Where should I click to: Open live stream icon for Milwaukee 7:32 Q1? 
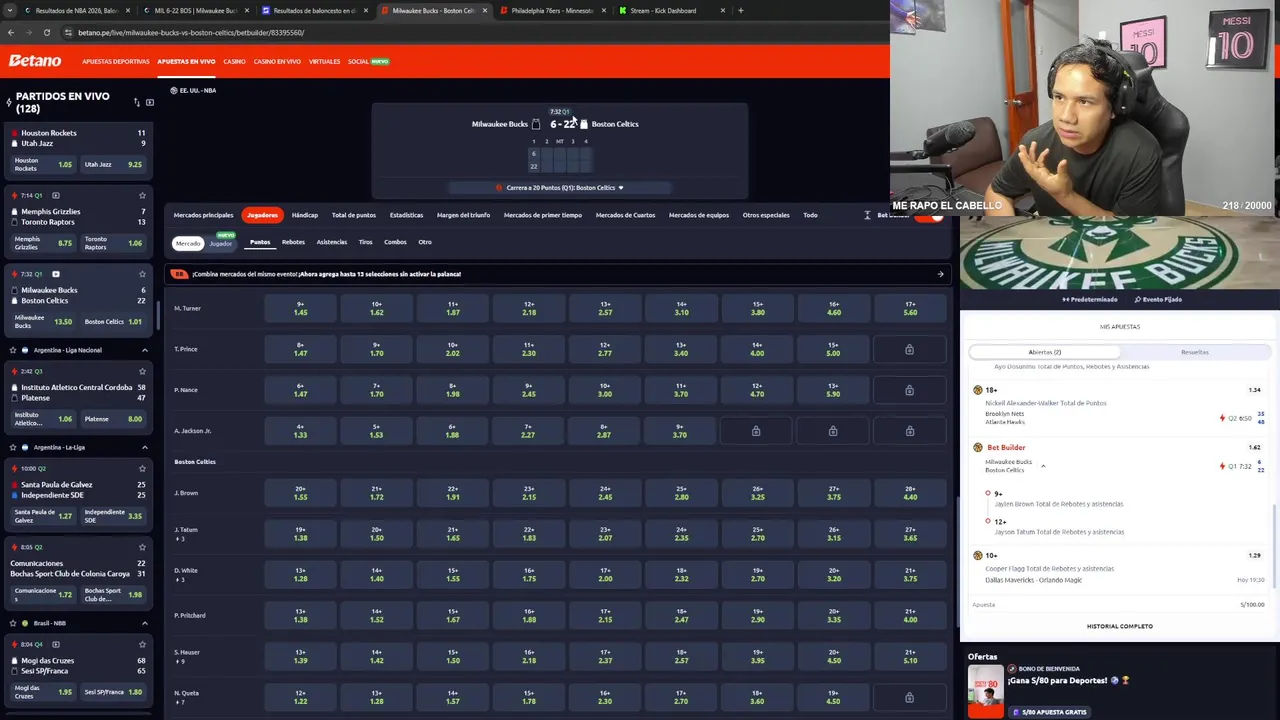click(x=56, y=274)
